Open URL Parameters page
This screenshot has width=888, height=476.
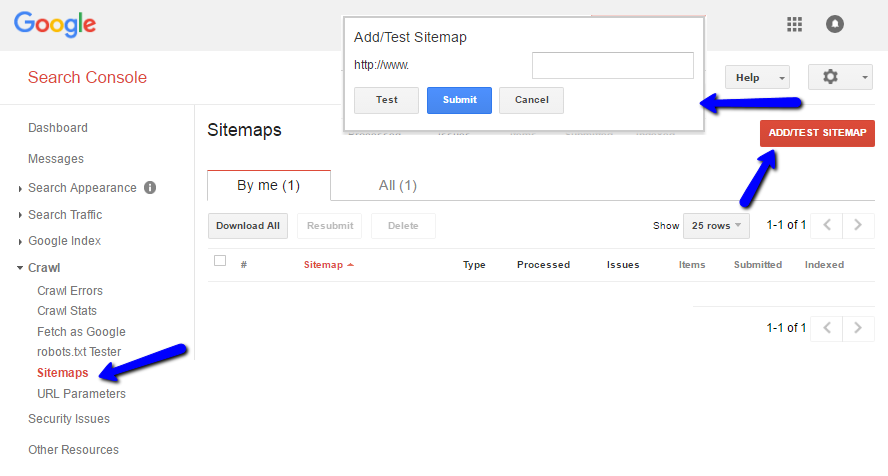pos(81,394)
